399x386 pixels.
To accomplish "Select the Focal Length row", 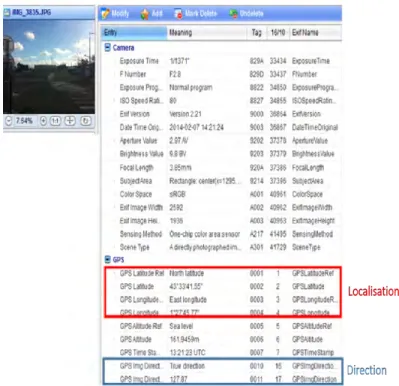I will pyautogui.click(x=222, y=167).
